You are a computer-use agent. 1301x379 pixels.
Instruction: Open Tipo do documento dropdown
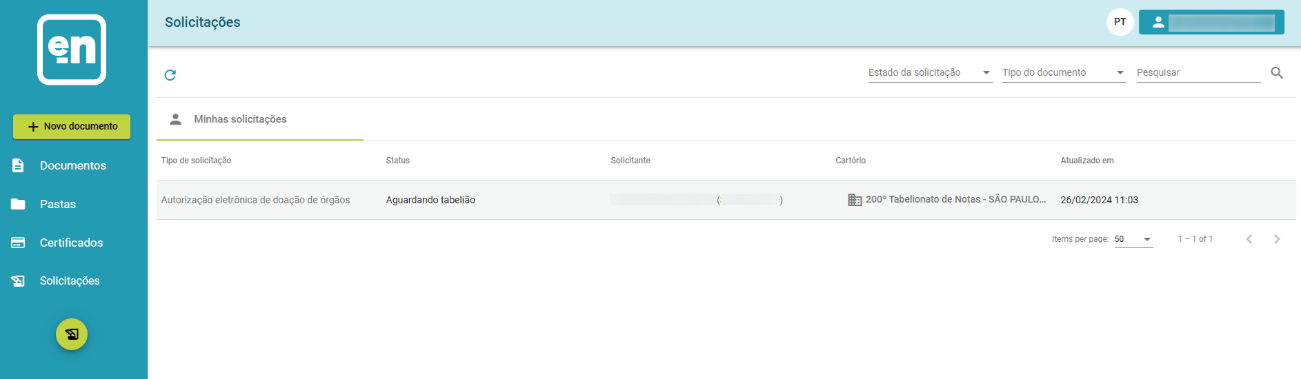point(1064,73)
